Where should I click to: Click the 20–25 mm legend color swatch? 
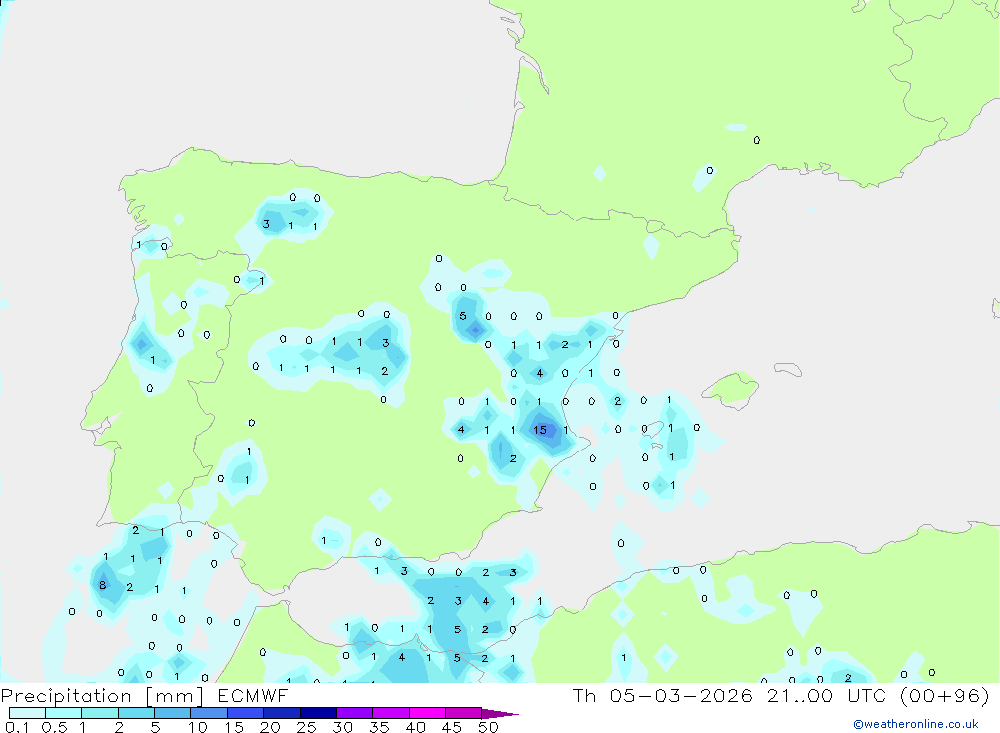(282, 713)
